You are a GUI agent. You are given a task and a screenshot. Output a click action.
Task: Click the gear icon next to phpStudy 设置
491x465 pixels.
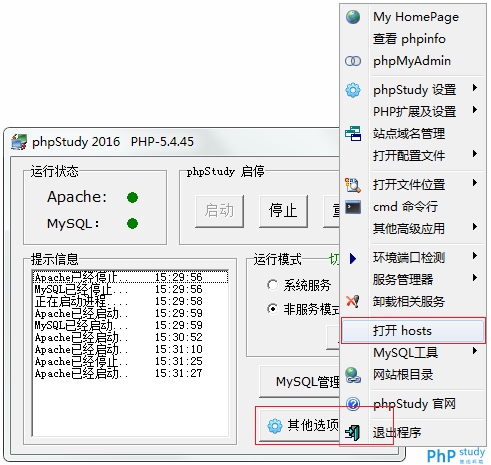click(x=353, y=90)
